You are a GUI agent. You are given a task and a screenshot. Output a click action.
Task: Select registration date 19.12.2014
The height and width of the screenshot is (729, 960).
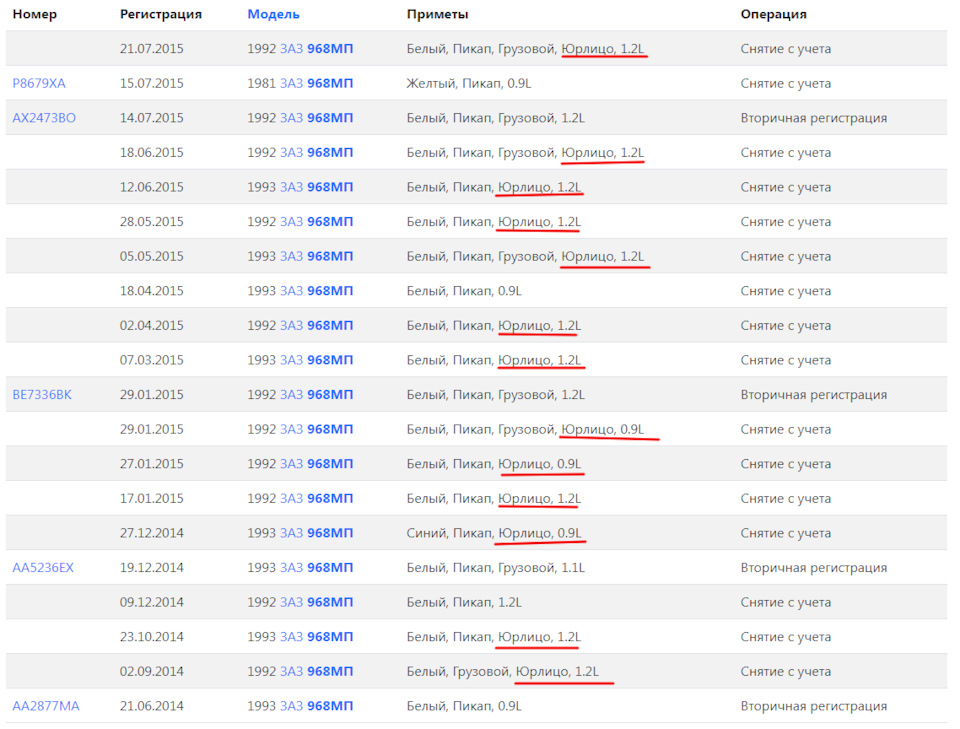point(151,567)
